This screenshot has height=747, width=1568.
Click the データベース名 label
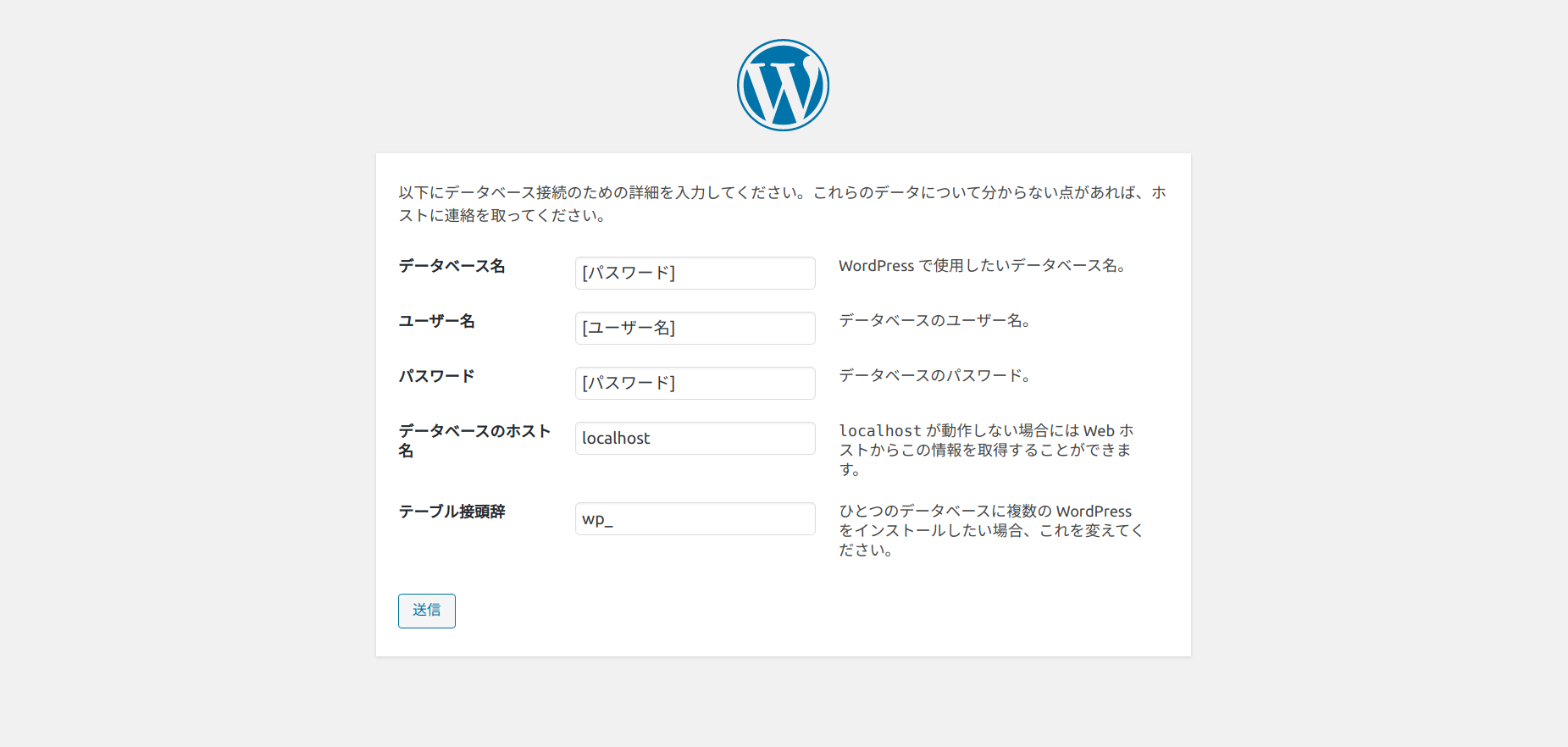452,266
